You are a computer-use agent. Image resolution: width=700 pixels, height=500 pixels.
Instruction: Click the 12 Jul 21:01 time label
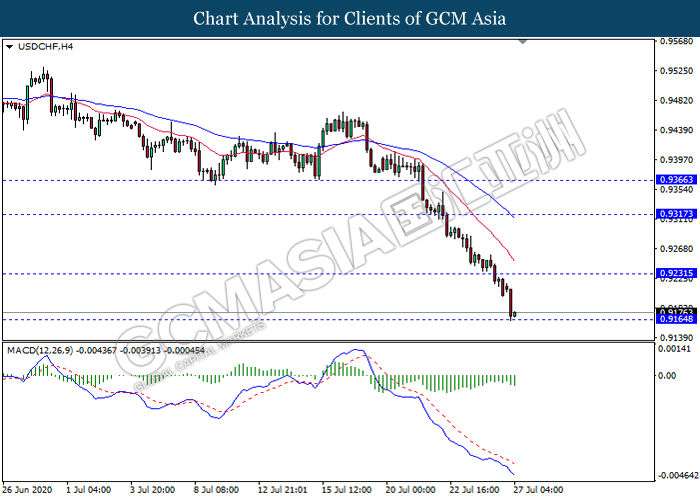283,490
